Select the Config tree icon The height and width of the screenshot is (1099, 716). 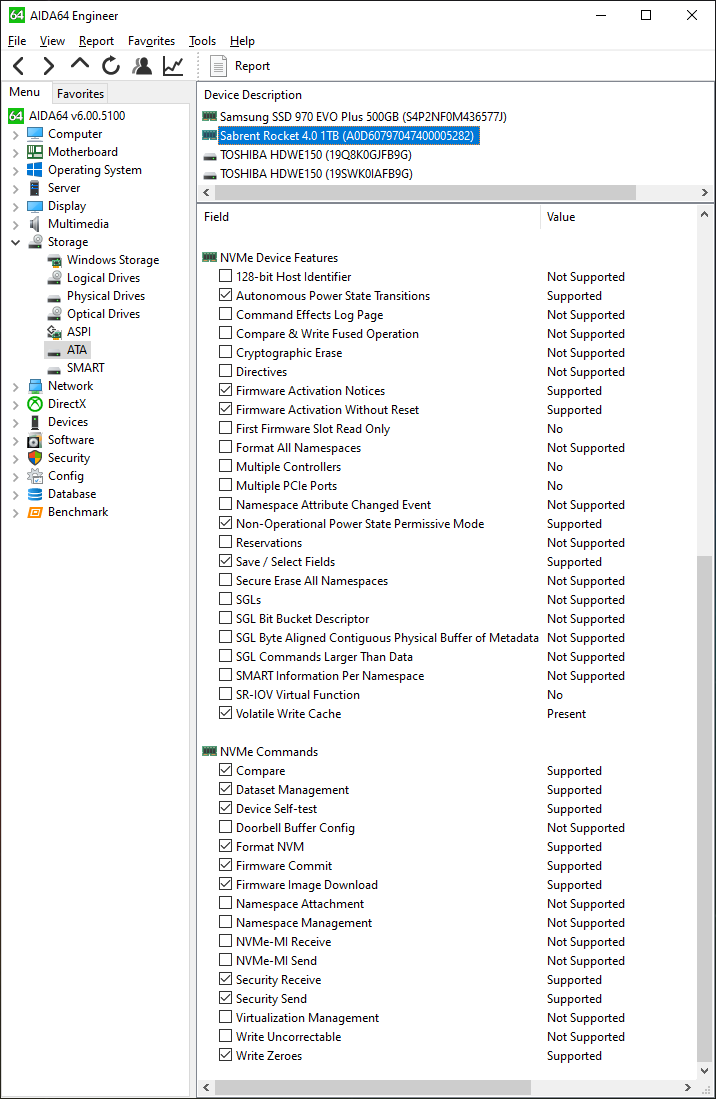coord(35,476)
